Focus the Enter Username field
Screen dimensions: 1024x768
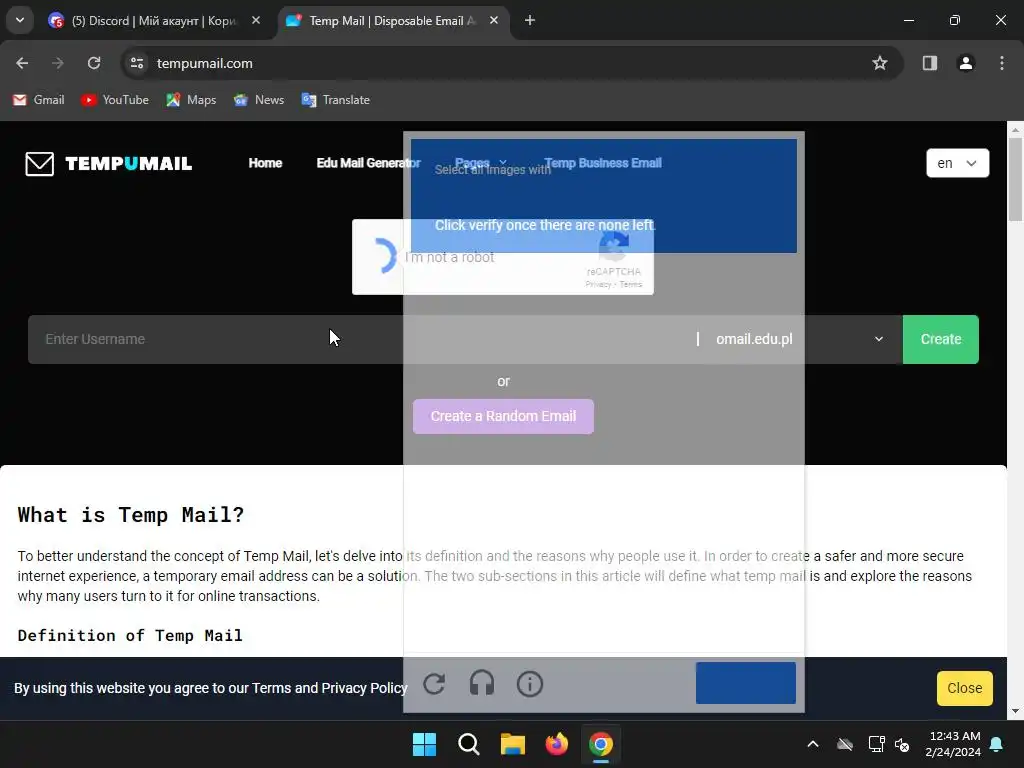359,340
